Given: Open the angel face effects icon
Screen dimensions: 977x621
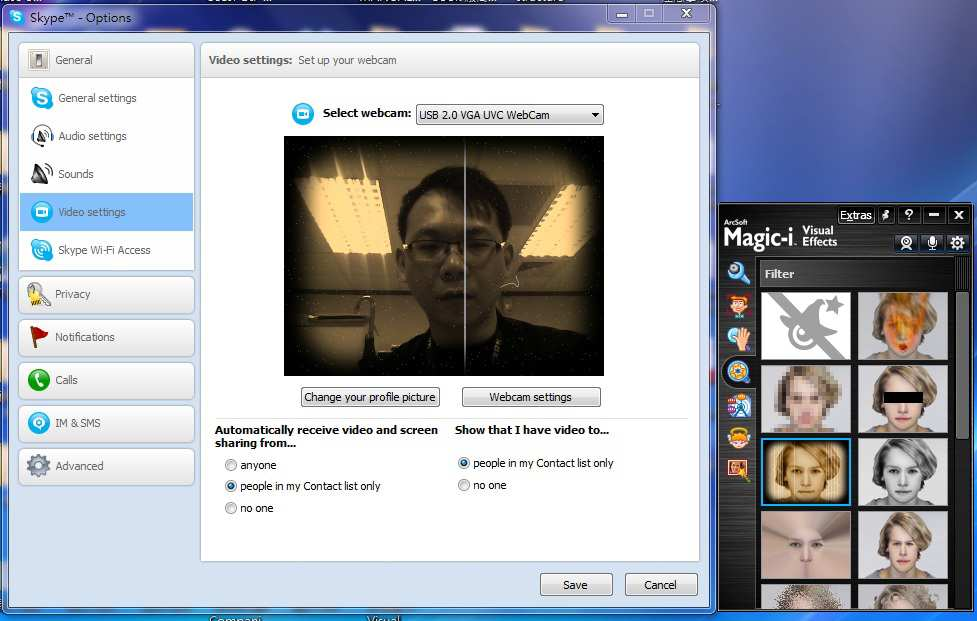Looking at the screenshot, I should click(x=739, y=438).
